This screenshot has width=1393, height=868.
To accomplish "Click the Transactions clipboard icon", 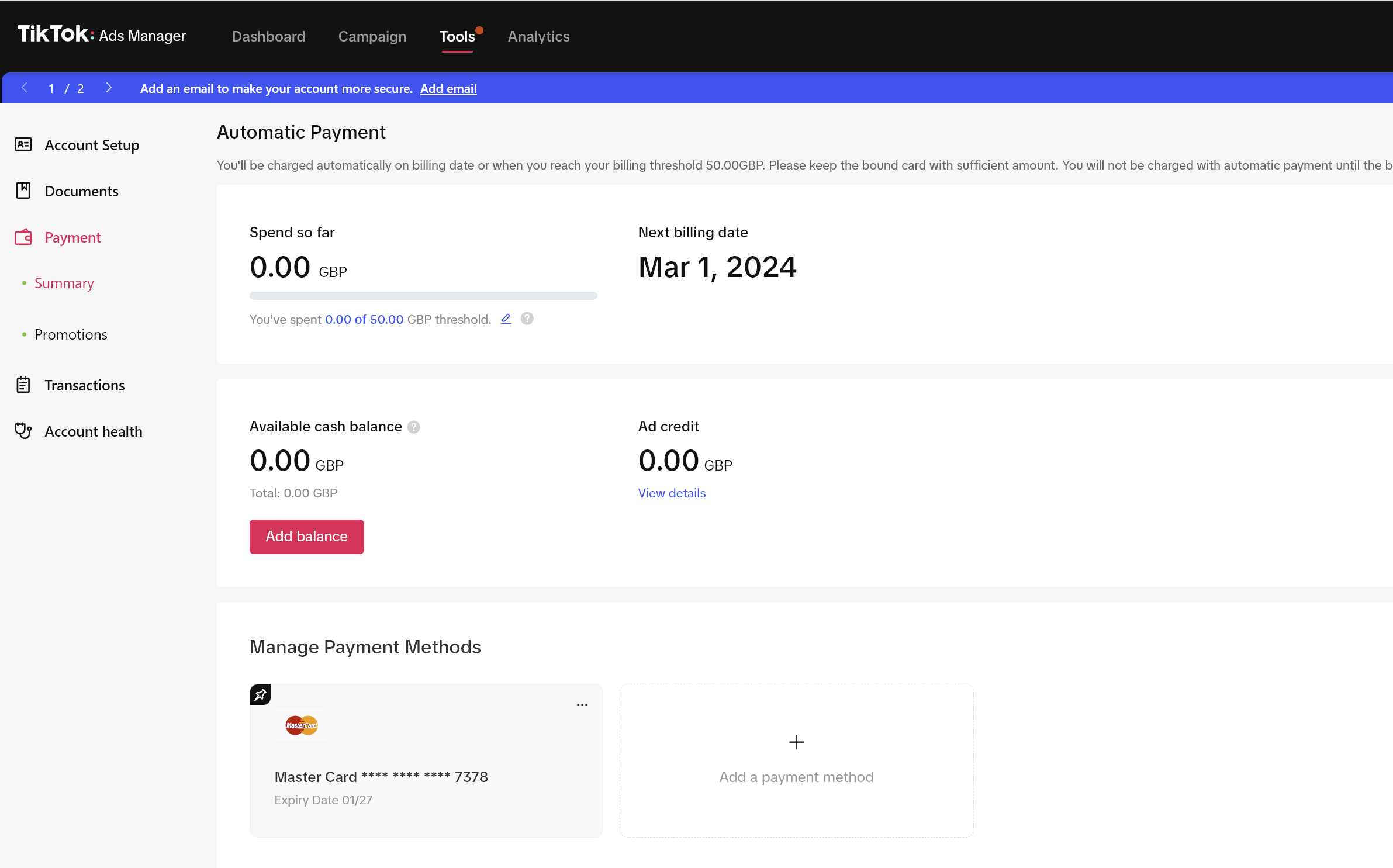I will click(x=23, y=385).
